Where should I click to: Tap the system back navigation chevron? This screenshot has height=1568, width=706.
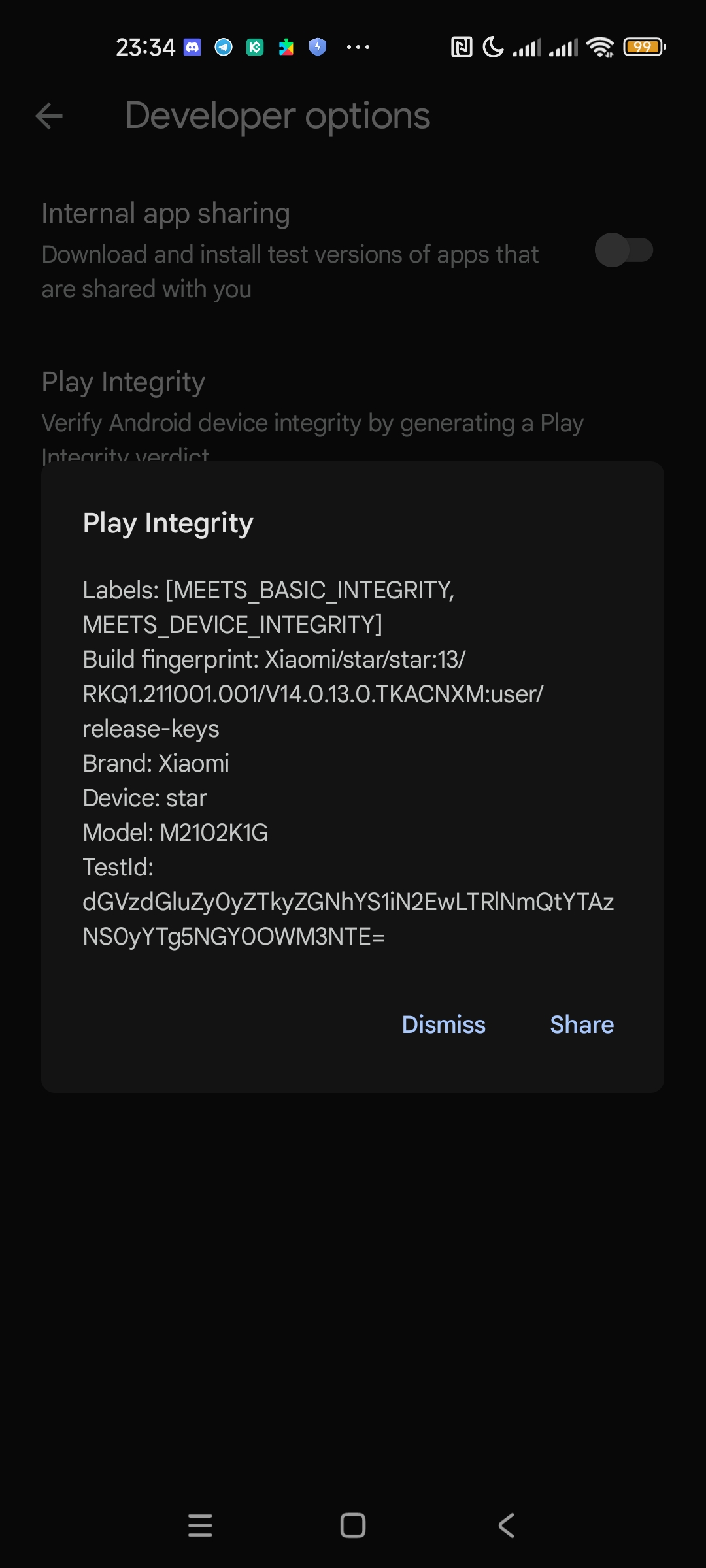[507, 1526]
